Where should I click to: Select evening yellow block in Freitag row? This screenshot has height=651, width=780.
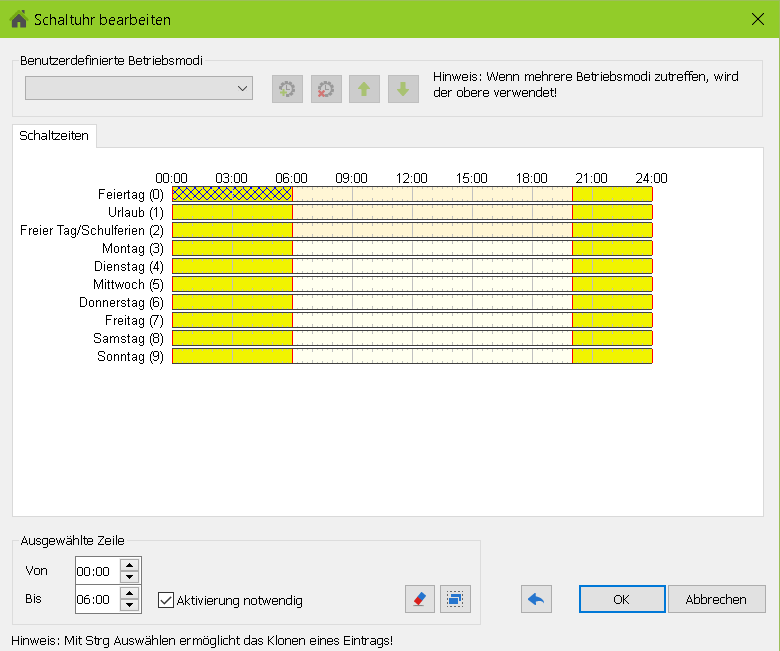(x=612, y=320)
